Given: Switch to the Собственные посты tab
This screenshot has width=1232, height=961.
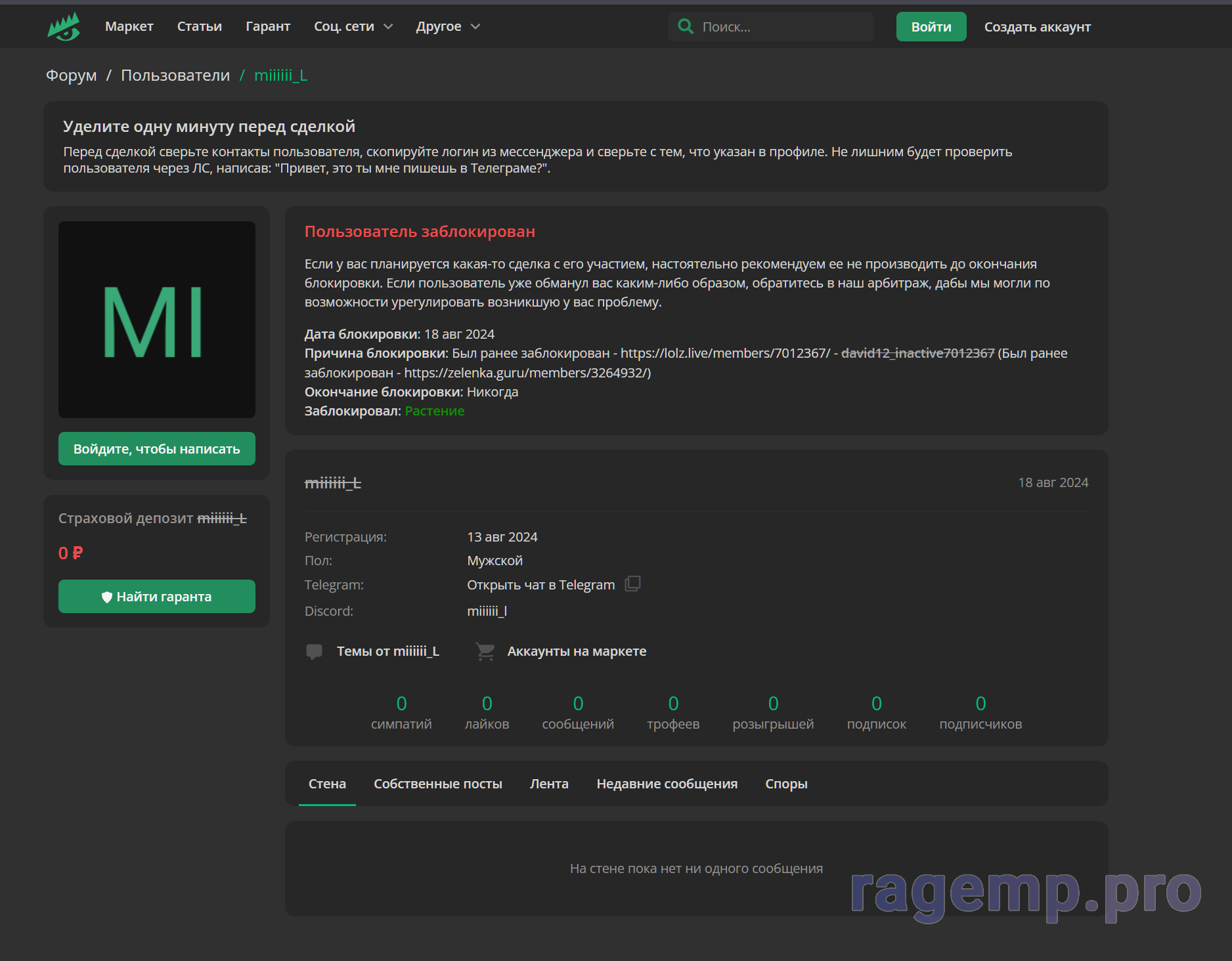Looking at the screenshot, I should [438, 784].
